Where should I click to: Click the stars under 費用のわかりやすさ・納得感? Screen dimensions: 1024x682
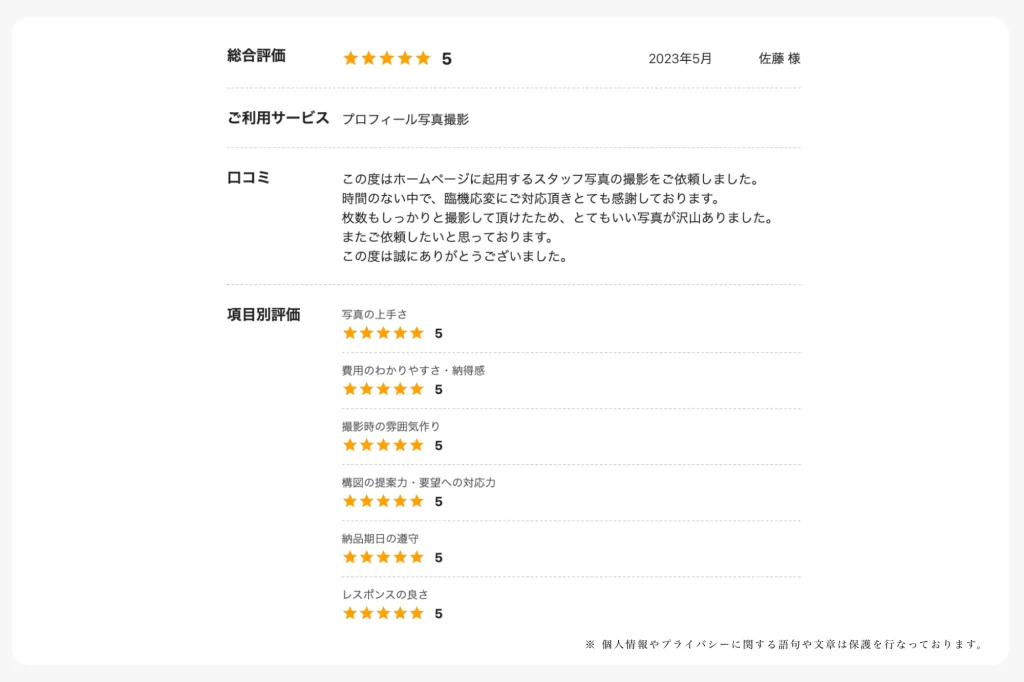coord(383,389)
